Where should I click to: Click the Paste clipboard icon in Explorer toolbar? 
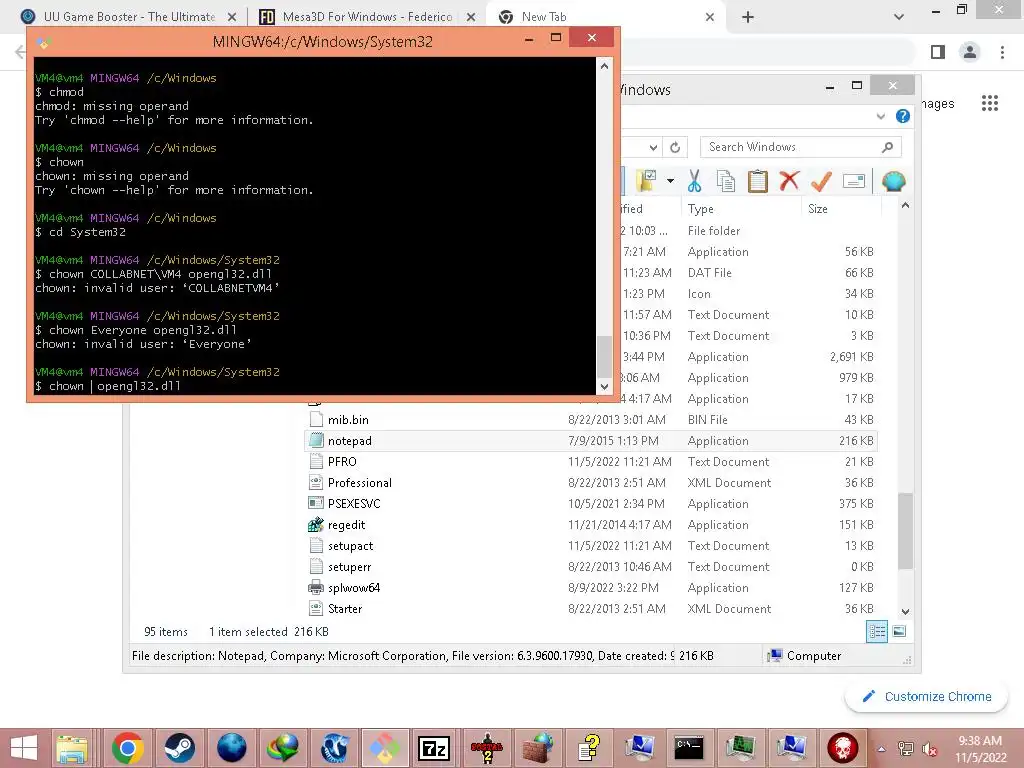click(x=758, y=181)
